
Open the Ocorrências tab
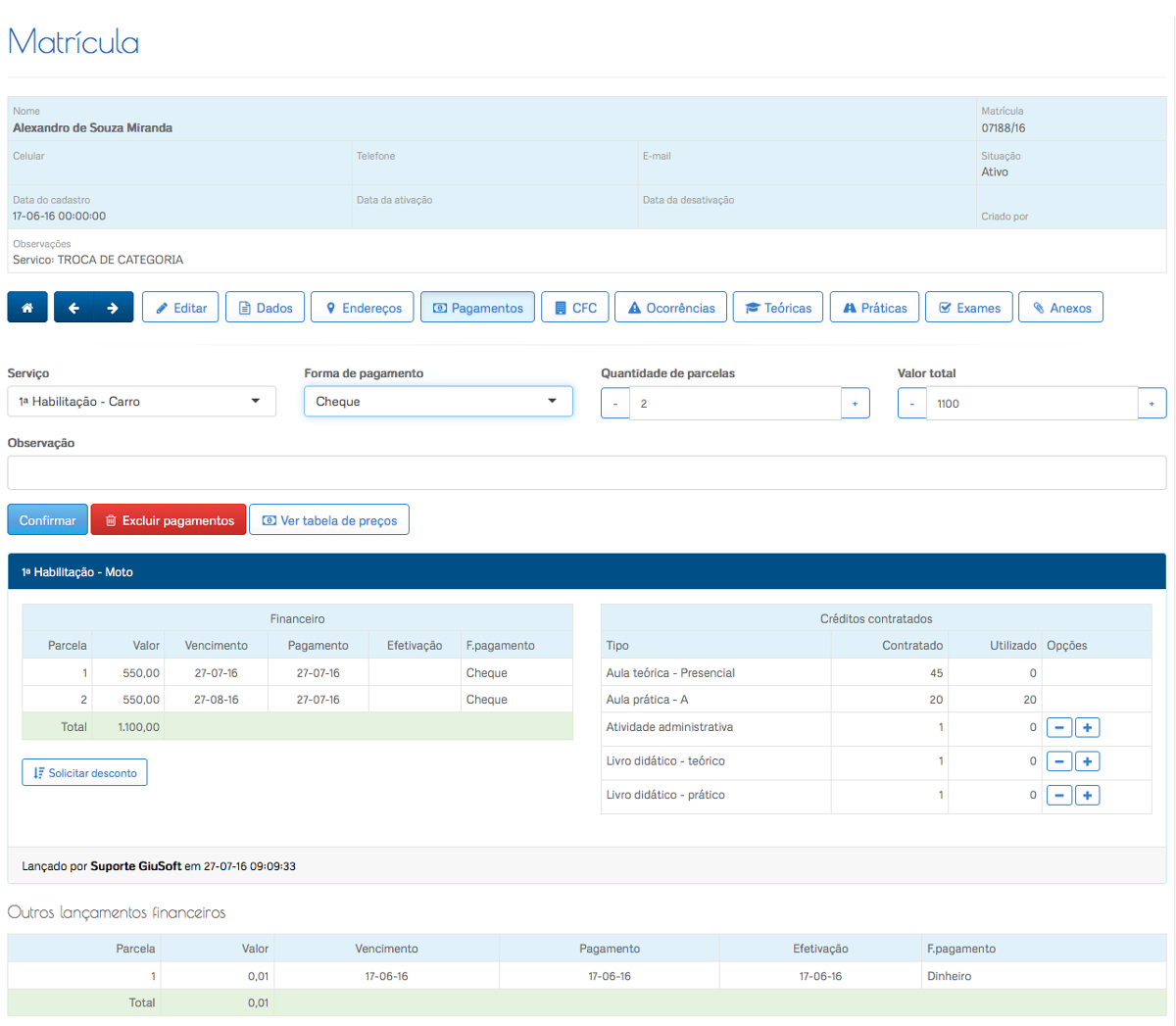(x=670, y=308)
